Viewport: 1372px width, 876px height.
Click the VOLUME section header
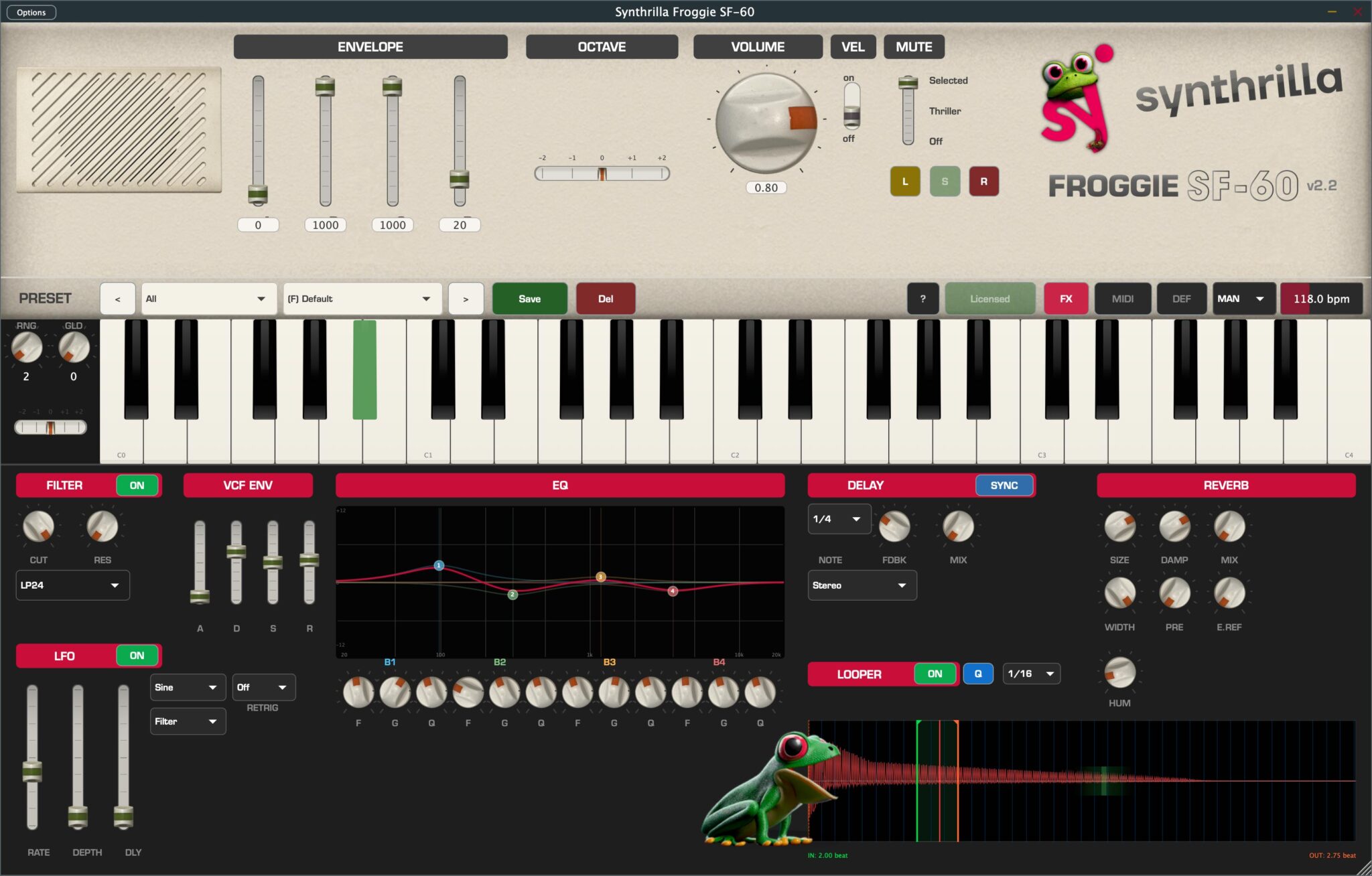[x=757, y=46]
